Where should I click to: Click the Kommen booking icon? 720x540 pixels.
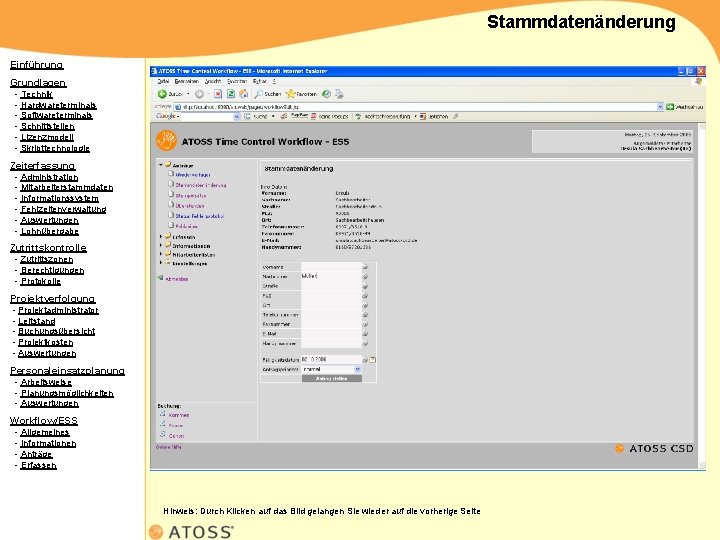[x=163, y=414]
